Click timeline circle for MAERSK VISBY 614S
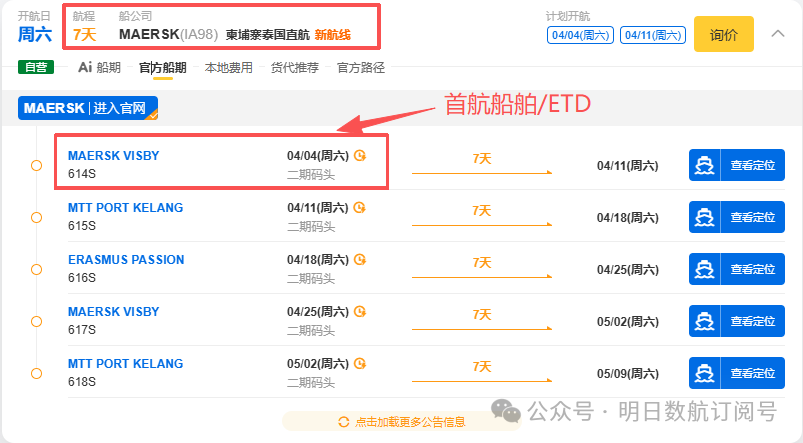803x443 pixels. [37, 166]
